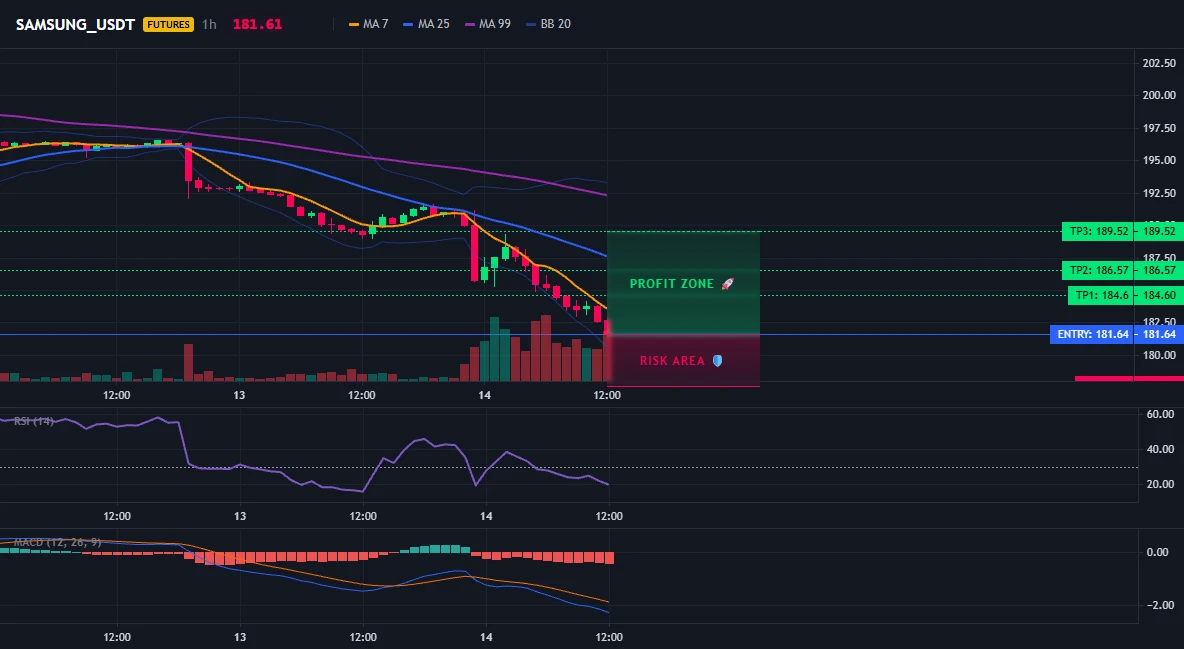Image resolution: width=1184 pixels, height=649 pixels.
Task: Click the 20.00 RSI axis label
Action: tap(1160, 484)
